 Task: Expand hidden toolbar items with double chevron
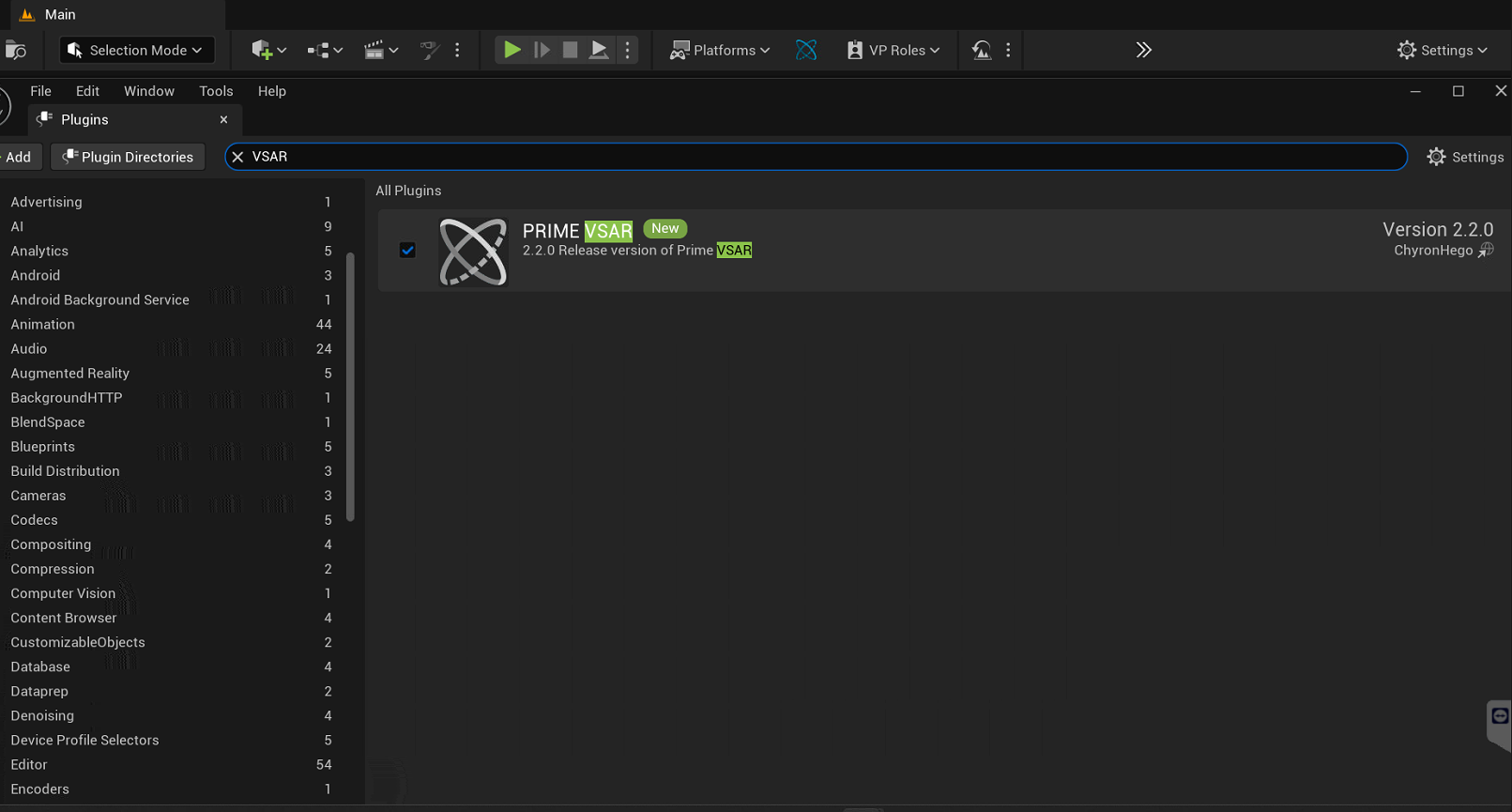point(1143,50)
